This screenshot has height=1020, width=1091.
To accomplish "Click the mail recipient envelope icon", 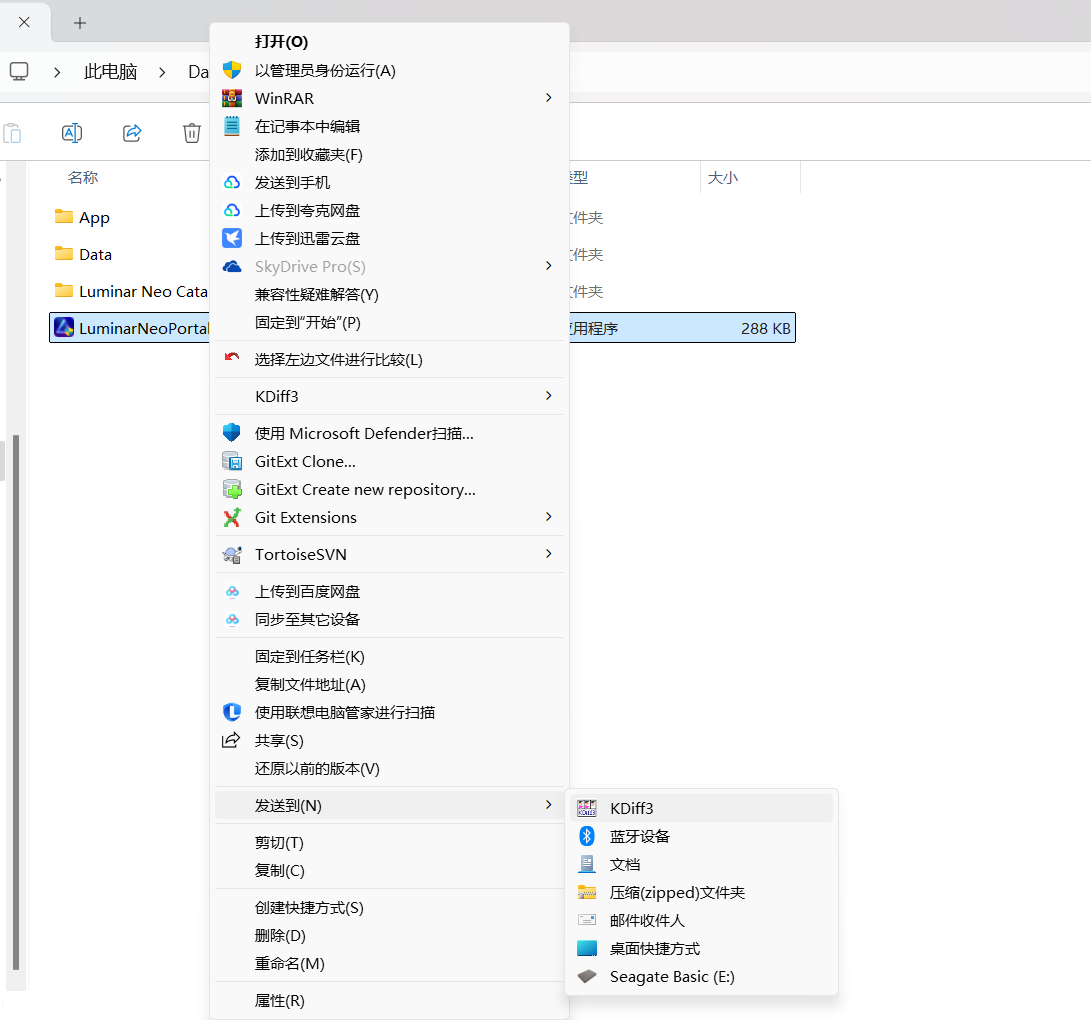I will (x=587, y=920).
